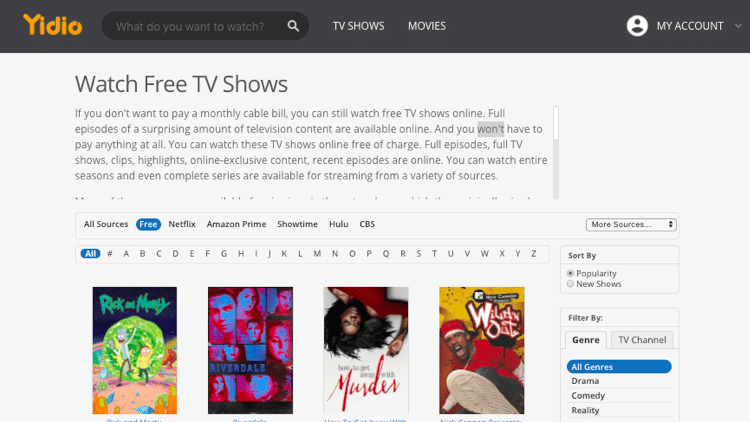Toggle the Free source filter

pos(149,224)
